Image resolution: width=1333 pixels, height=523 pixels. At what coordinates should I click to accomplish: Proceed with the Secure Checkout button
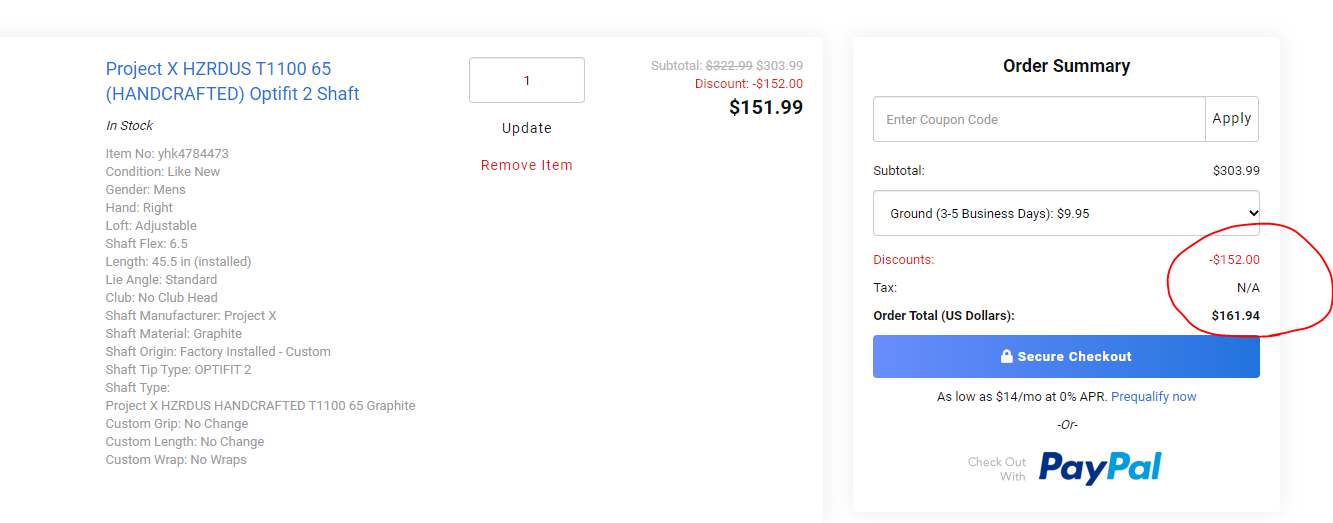[x=1066, y=357]
